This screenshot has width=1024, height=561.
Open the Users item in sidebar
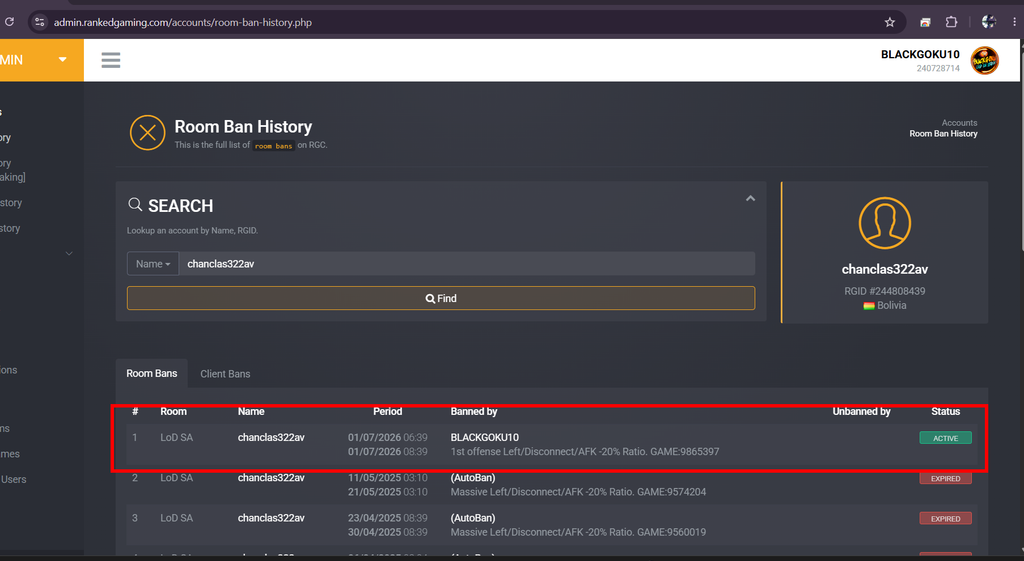pos(13,479)
